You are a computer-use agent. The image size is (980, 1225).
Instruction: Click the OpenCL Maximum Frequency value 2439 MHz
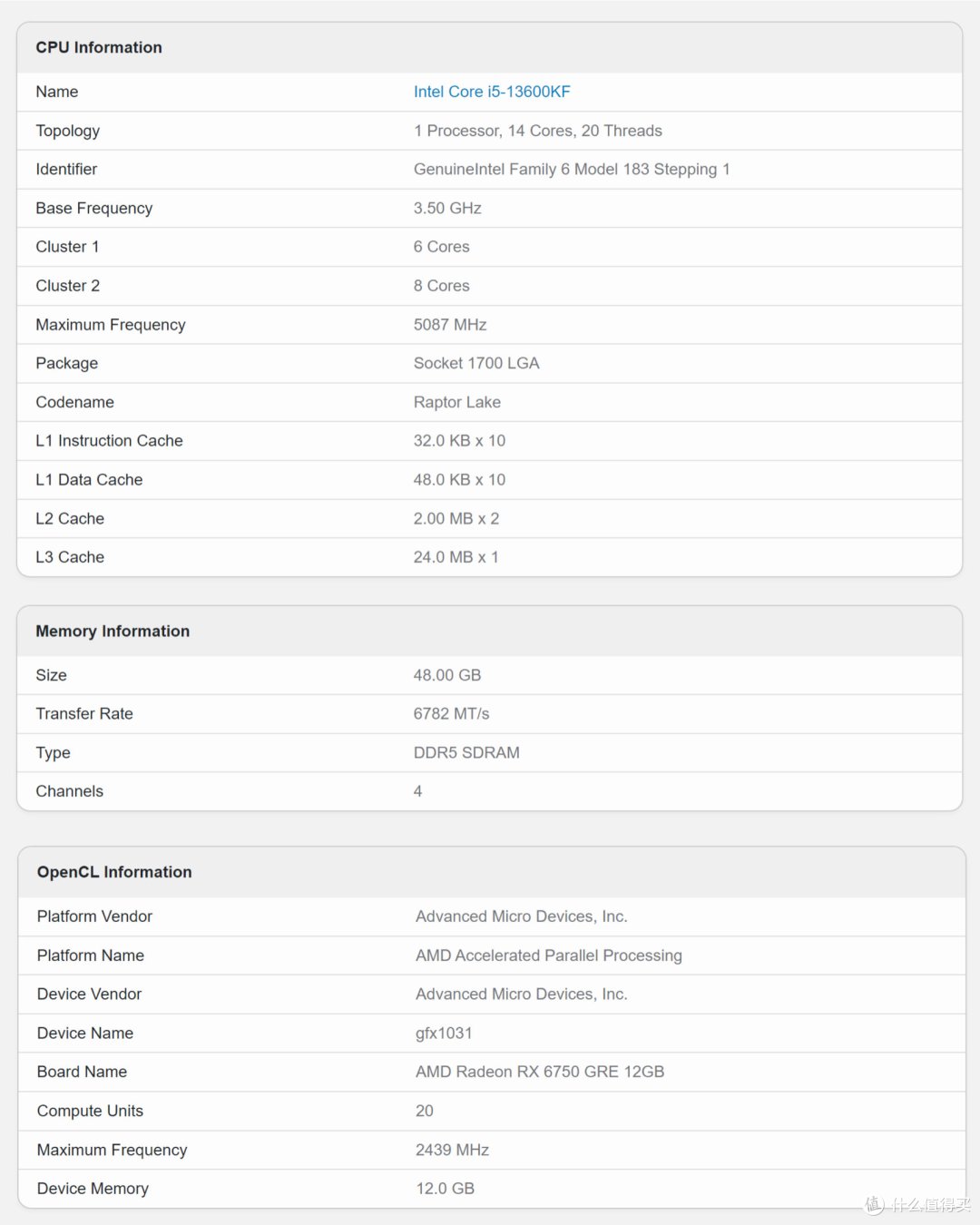coord(452,1150)
